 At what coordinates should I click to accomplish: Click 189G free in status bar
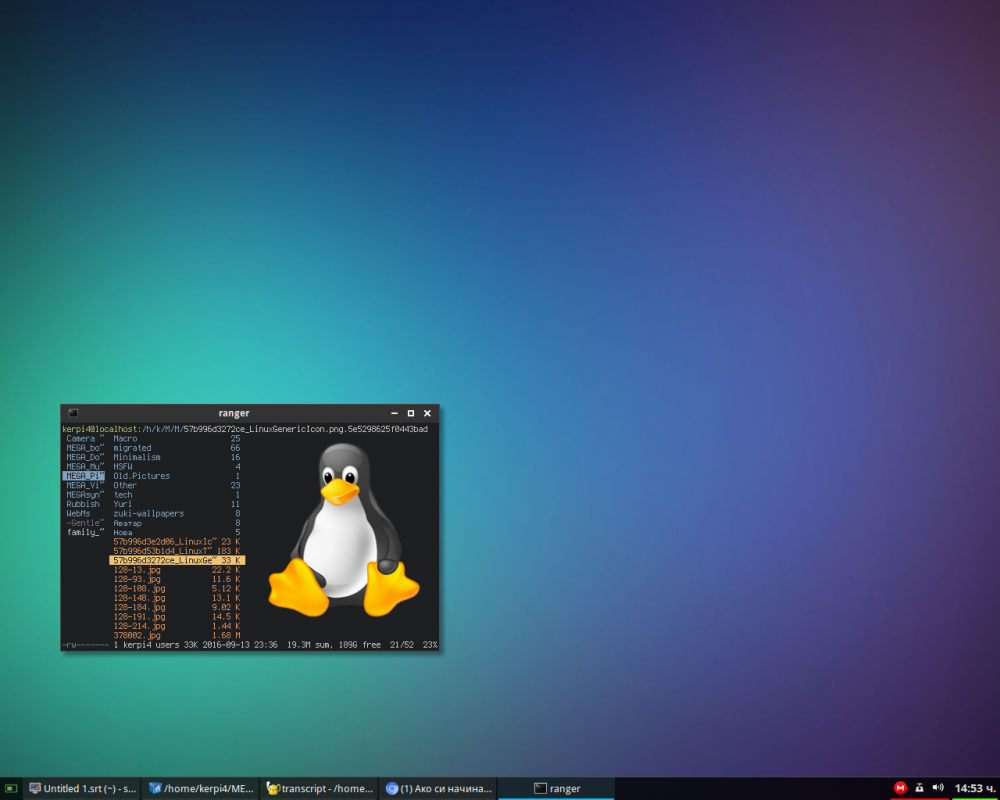click(360, 645)
